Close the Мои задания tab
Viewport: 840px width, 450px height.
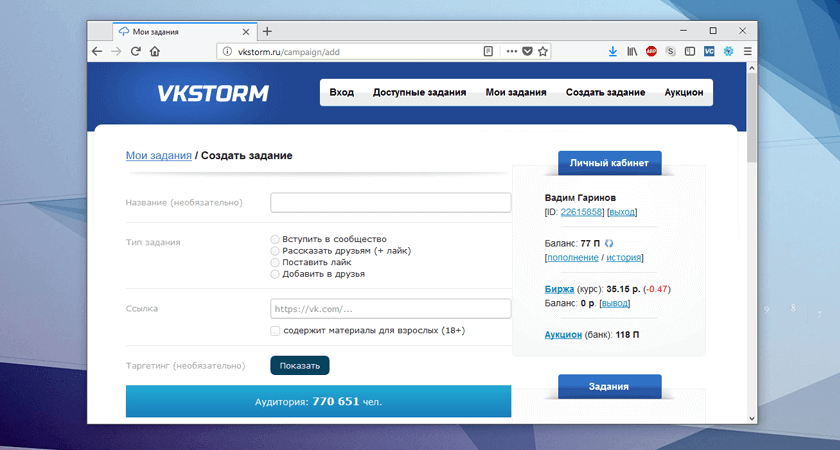(246, 32)
